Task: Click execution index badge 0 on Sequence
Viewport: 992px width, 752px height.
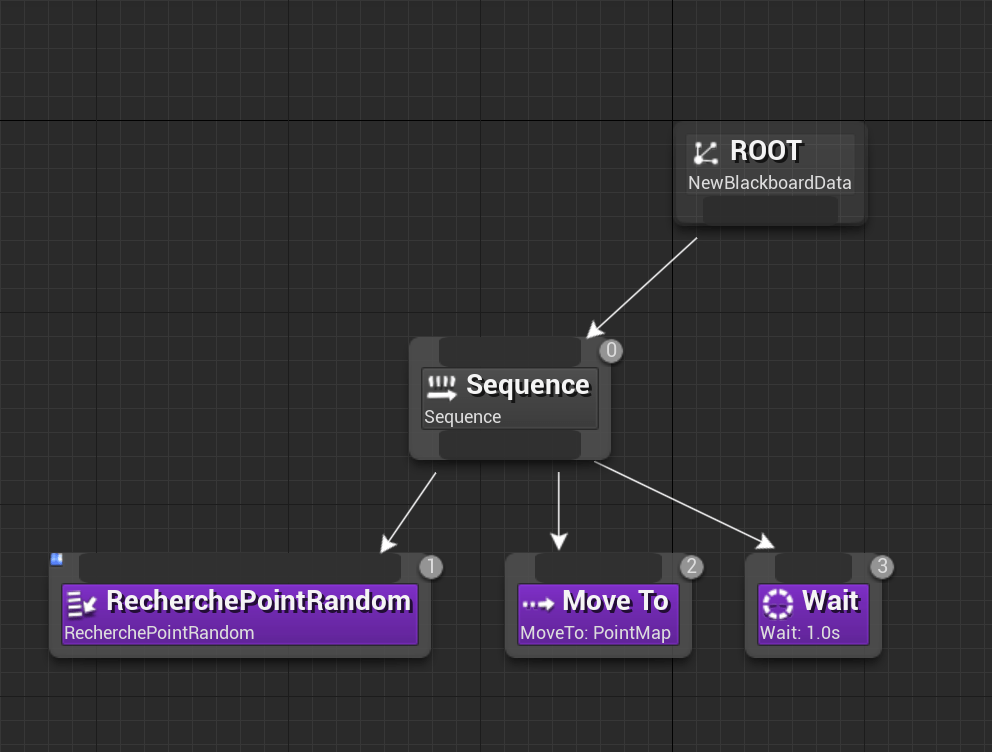Action: tap(611, 351)
